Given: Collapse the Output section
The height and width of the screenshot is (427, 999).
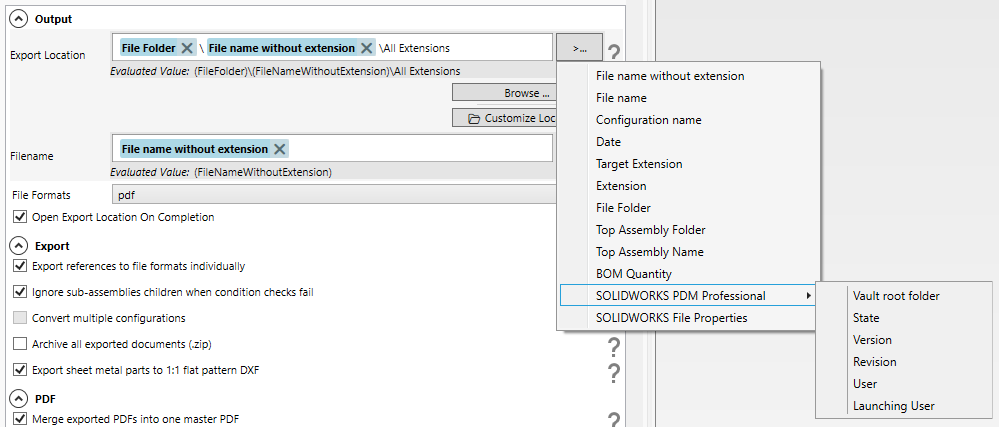Looking at the screenshot, I should (x=19, y=19).
